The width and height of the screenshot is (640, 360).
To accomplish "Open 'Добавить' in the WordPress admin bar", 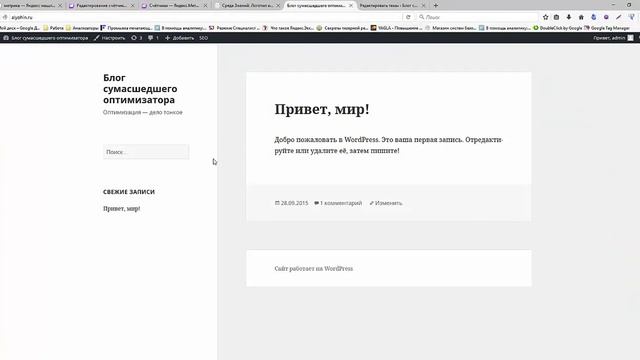I will (x=179, y=38).
